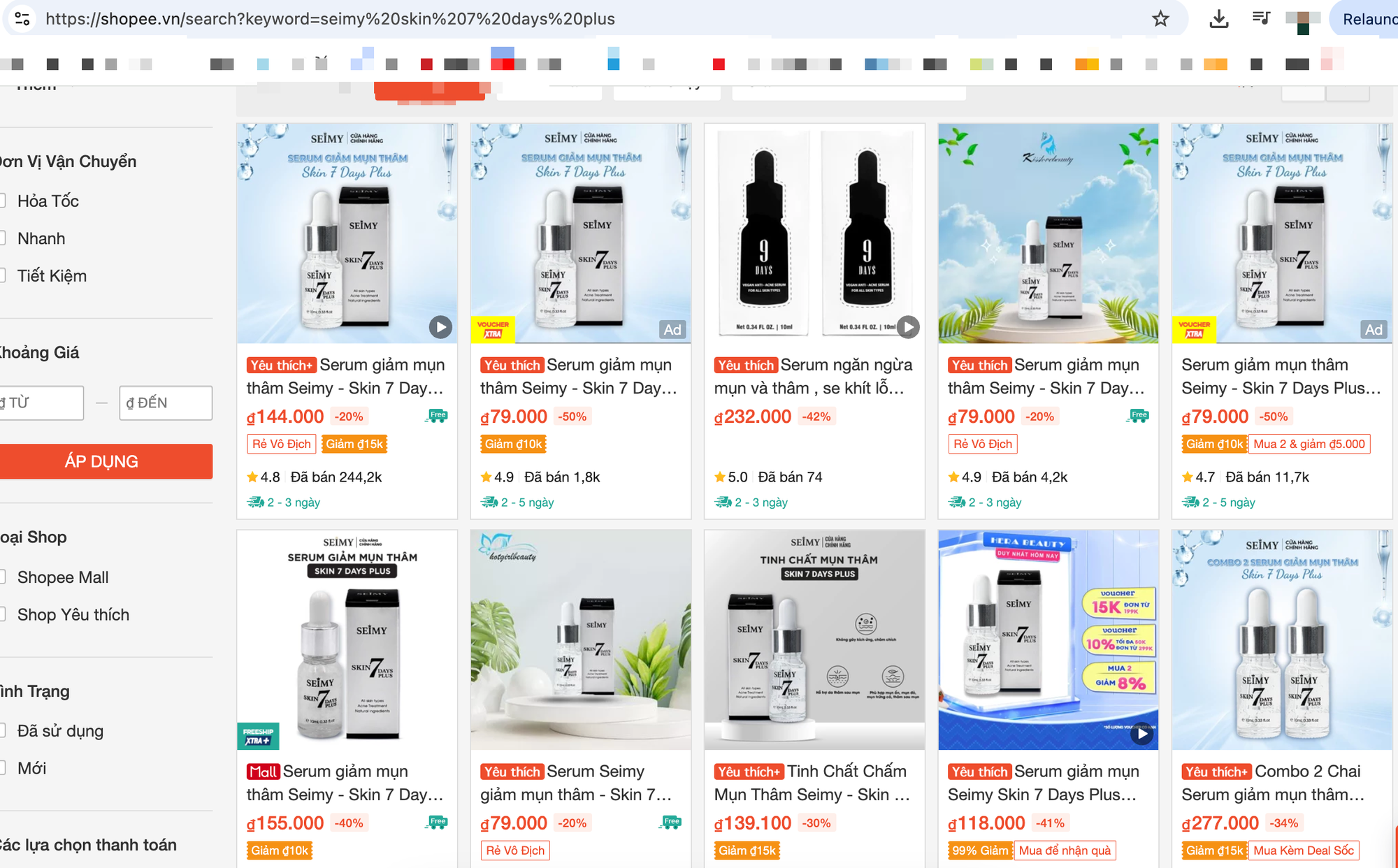This screenshot has width=1398, height=868.
Task: Click the Relaunch button in the browser toolbar
Action: coord(1367,19)
